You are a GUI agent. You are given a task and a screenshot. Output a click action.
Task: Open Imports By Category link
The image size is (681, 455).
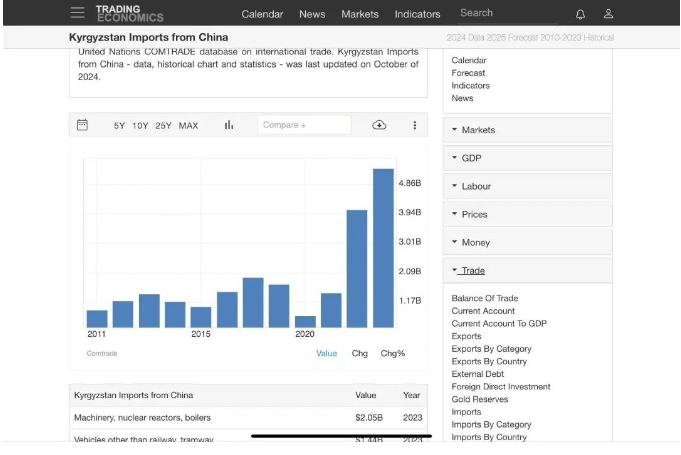491,424
